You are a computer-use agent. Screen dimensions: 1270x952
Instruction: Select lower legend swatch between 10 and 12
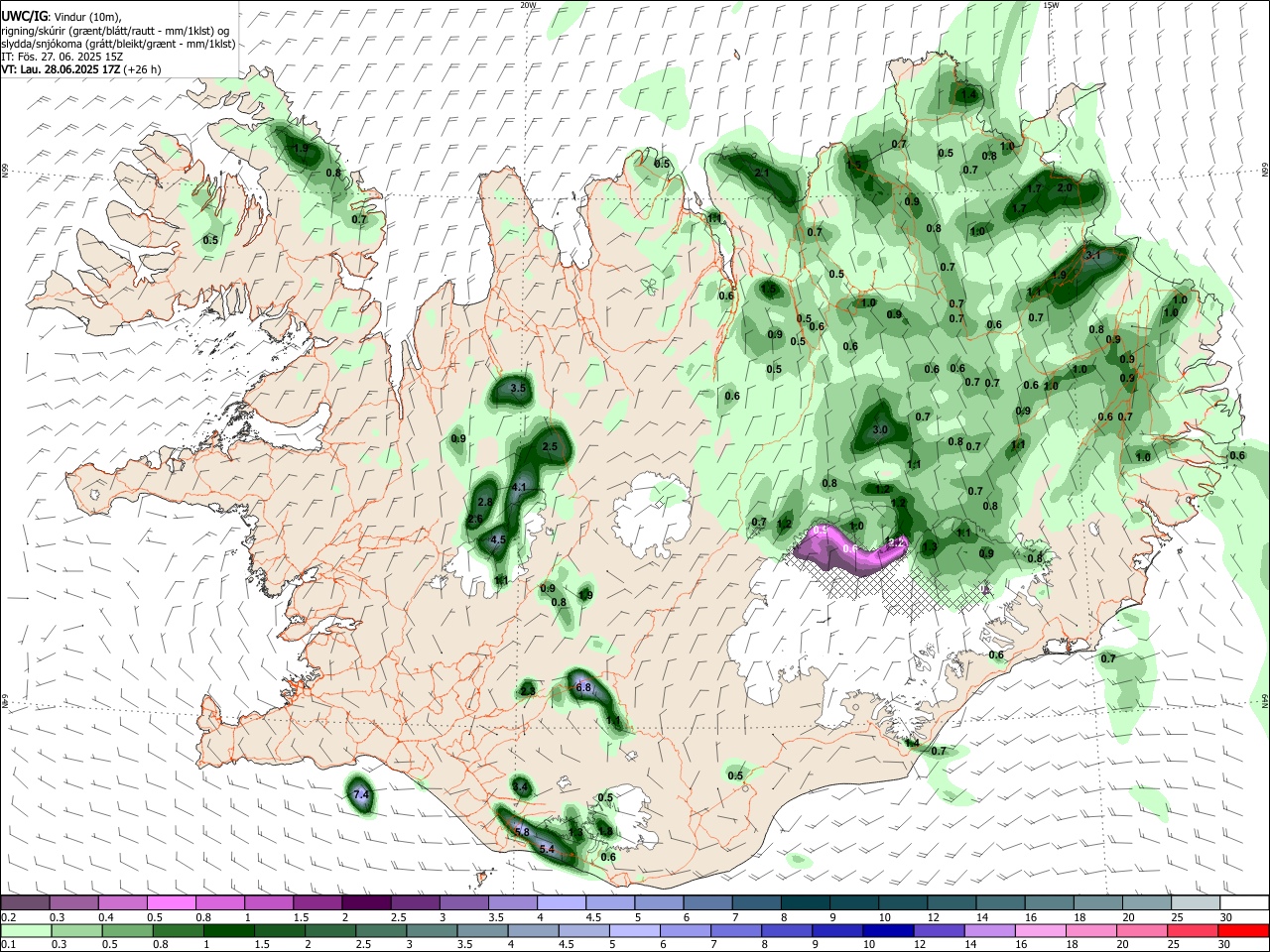tap(890, 931)
